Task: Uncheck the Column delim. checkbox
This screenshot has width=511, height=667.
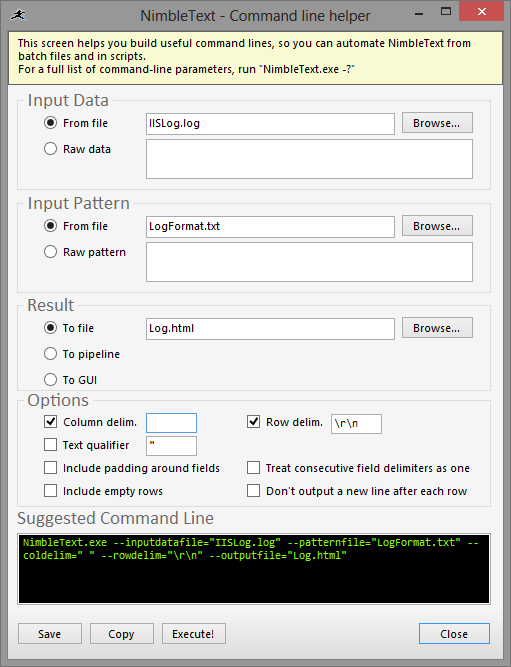Action: (x=50, y=422)
